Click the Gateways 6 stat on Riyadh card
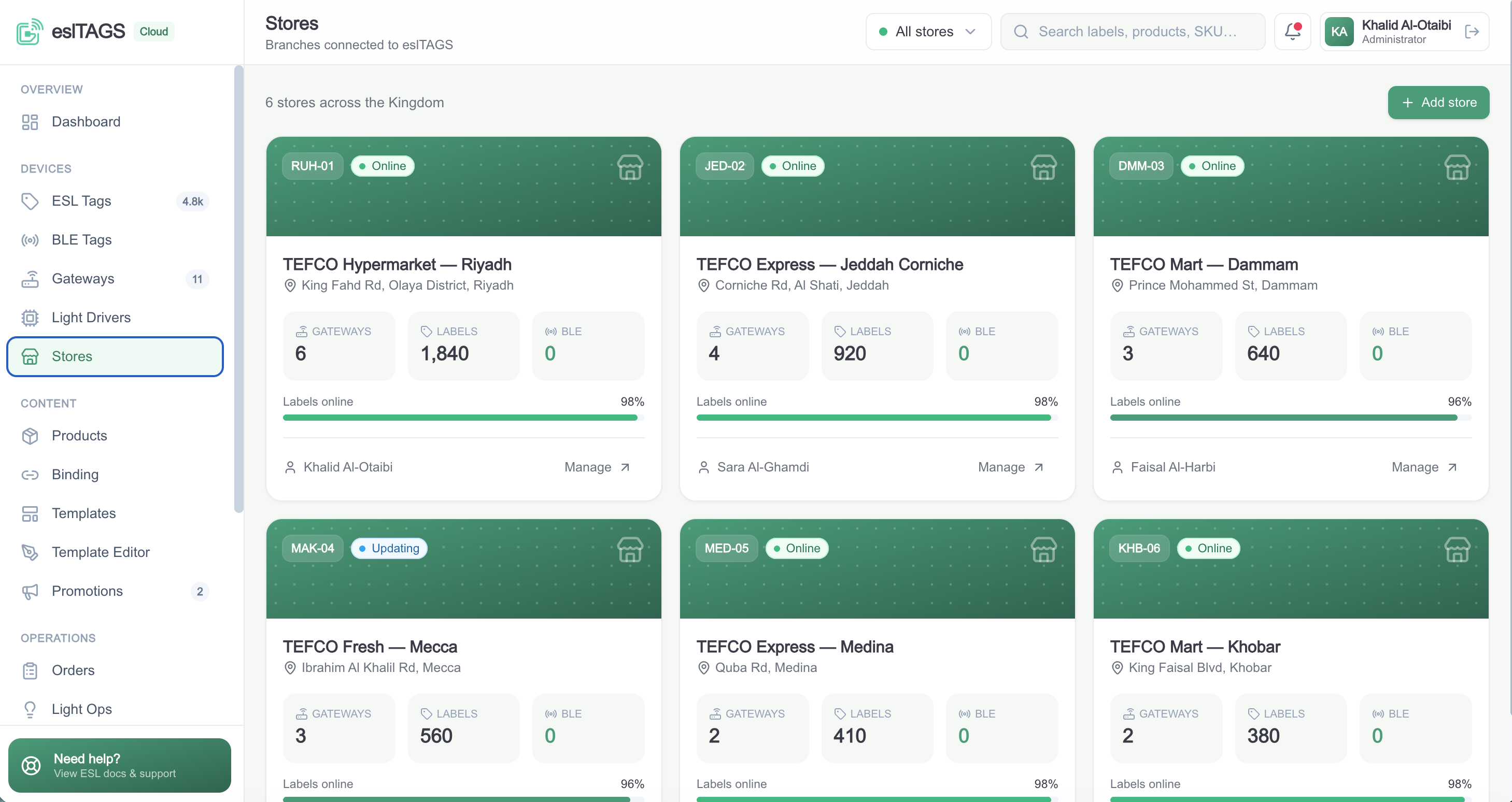The height and width of the screenshot is (802, 1512). [338, 346]
